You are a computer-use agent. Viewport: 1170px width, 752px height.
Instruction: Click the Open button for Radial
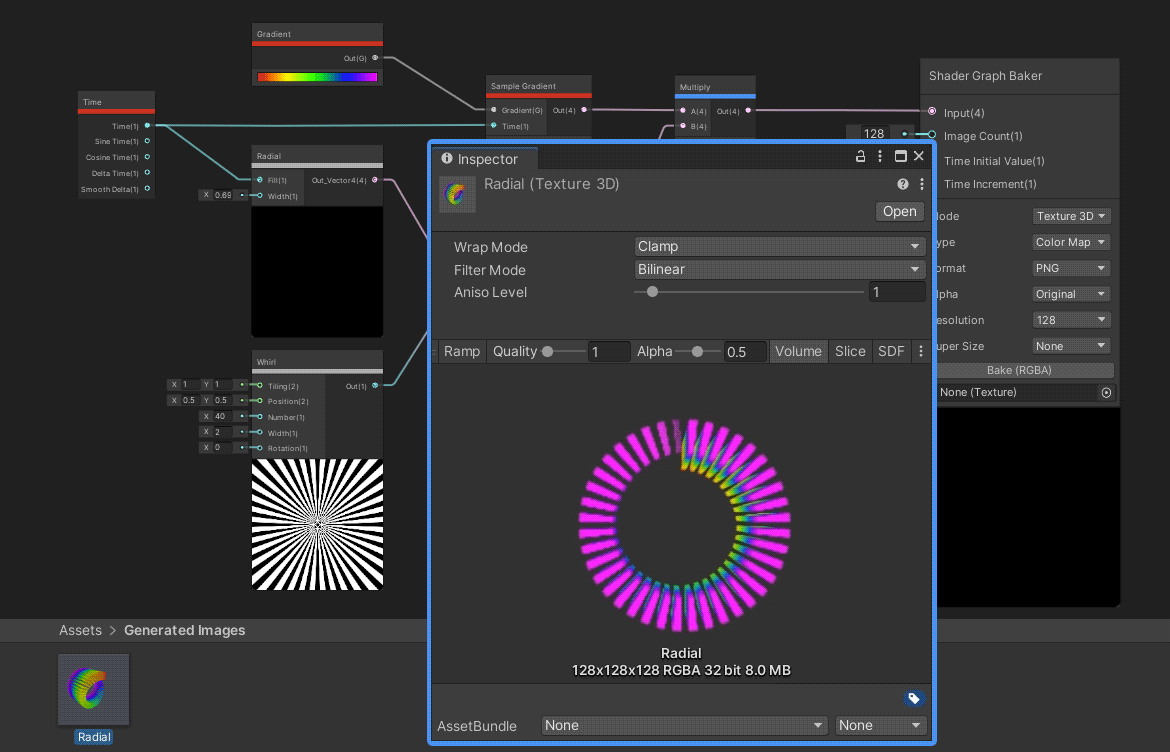899,211
